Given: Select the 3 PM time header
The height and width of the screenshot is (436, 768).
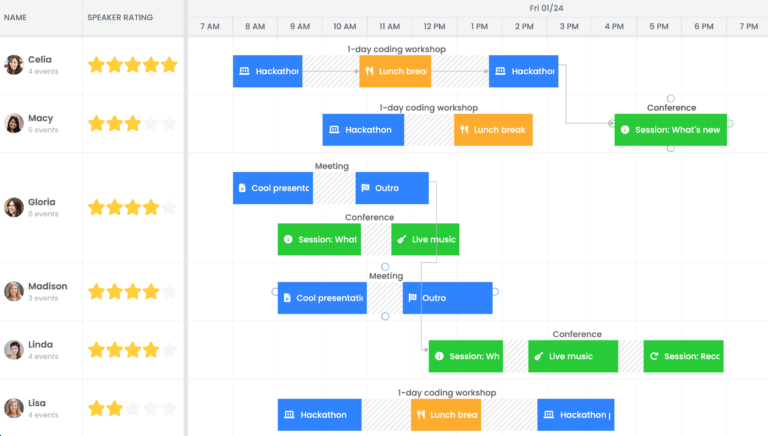Looking at the screenshot, I should tap(569, 26).
